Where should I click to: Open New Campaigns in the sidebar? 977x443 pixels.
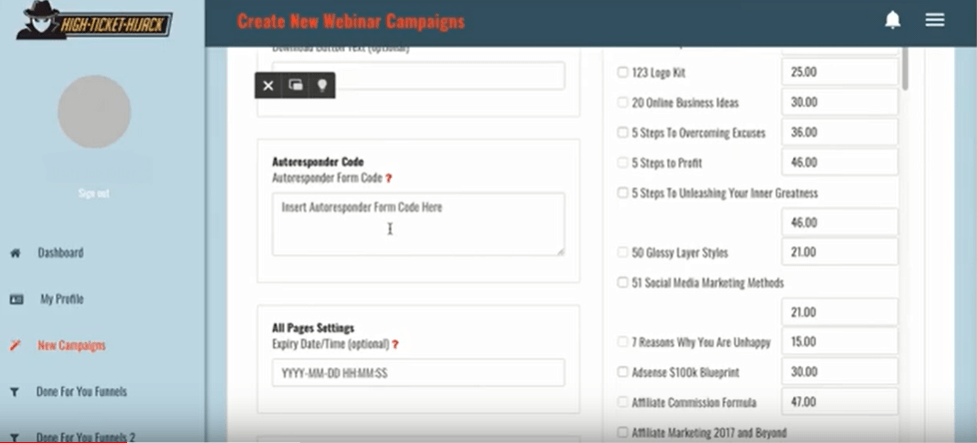[71, 345]
